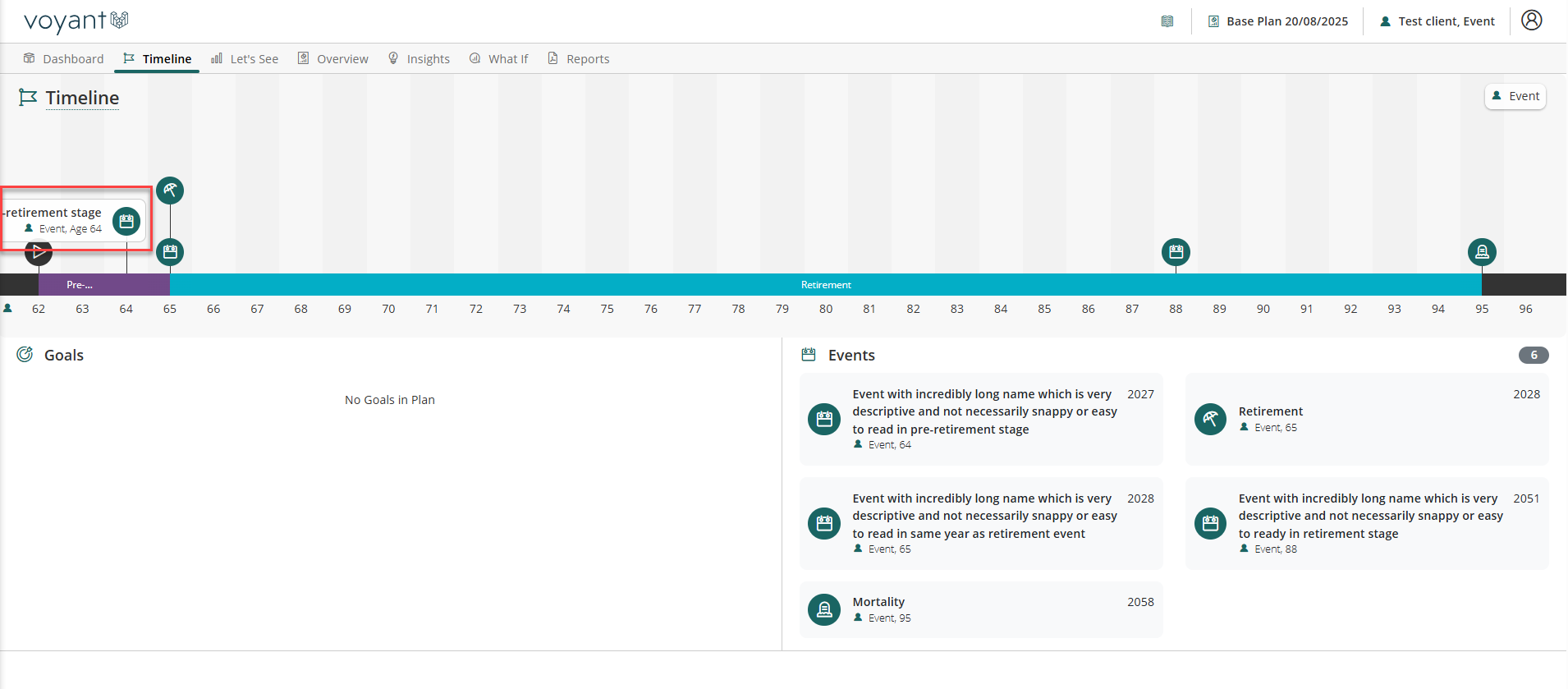Click the calendar event marker at age 88
This screenshot has width=1568, height=689.
click(x=1176, y=252)
